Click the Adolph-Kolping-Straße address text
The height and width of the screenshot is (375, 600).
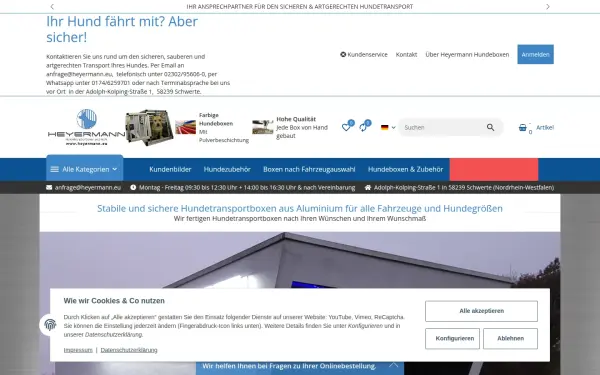pyautogui.click(x=464, y=188)
